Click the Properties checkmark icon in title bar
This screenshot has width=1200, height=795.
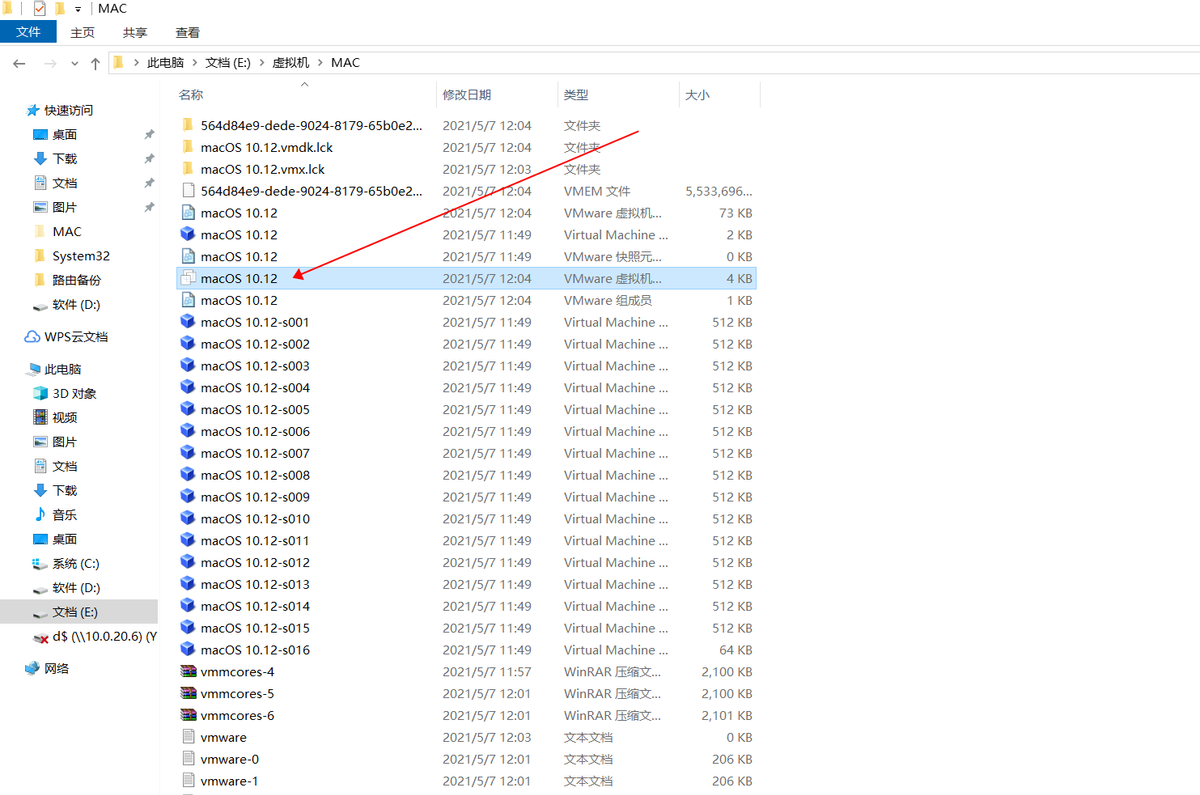39,9
